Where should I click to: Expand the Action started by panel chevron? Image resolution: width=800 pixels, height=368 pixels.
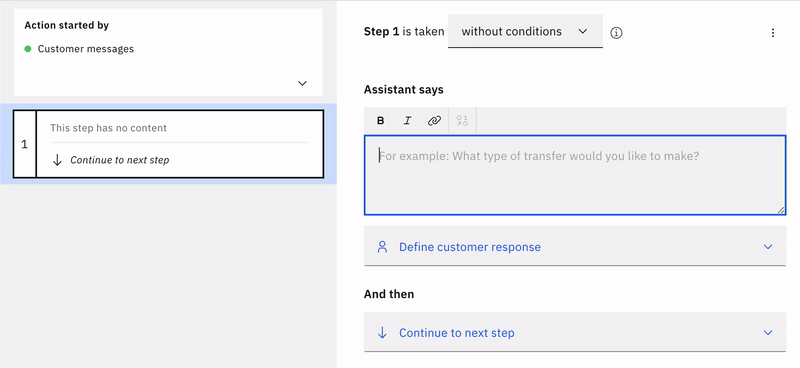click(x=303, y=83)
